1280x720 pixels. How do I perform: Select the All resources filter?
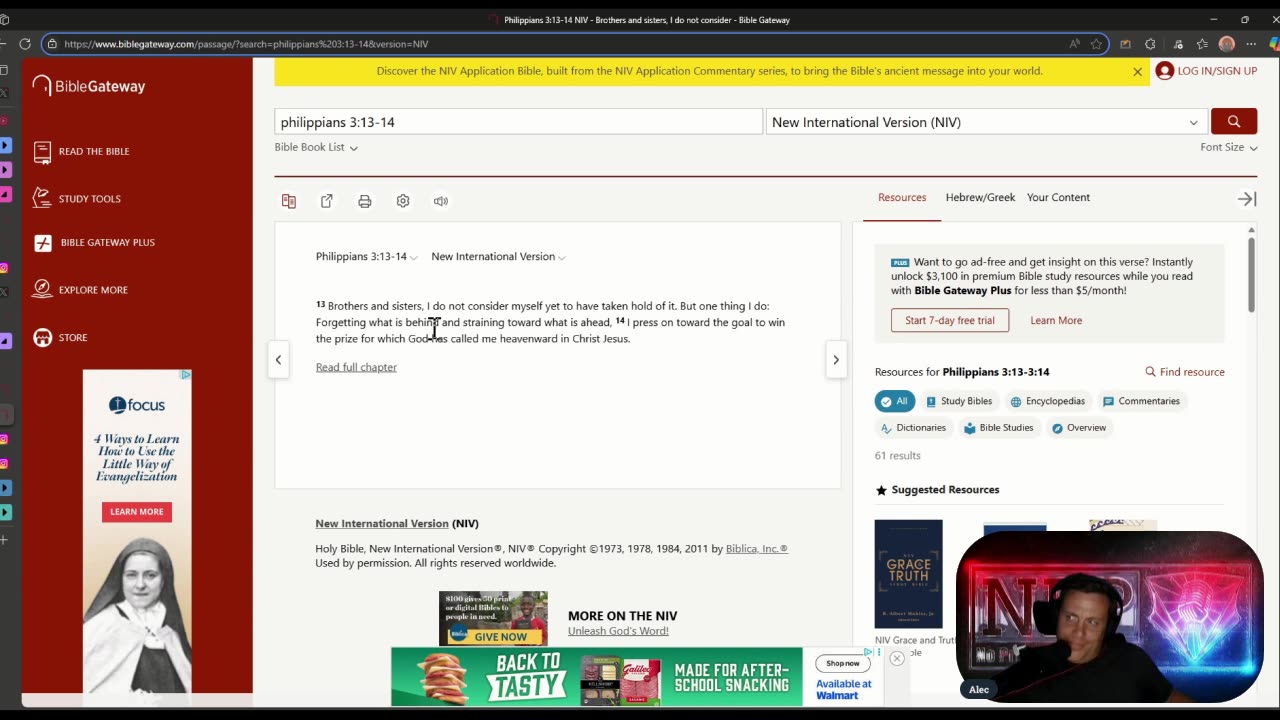pos(895,401)
